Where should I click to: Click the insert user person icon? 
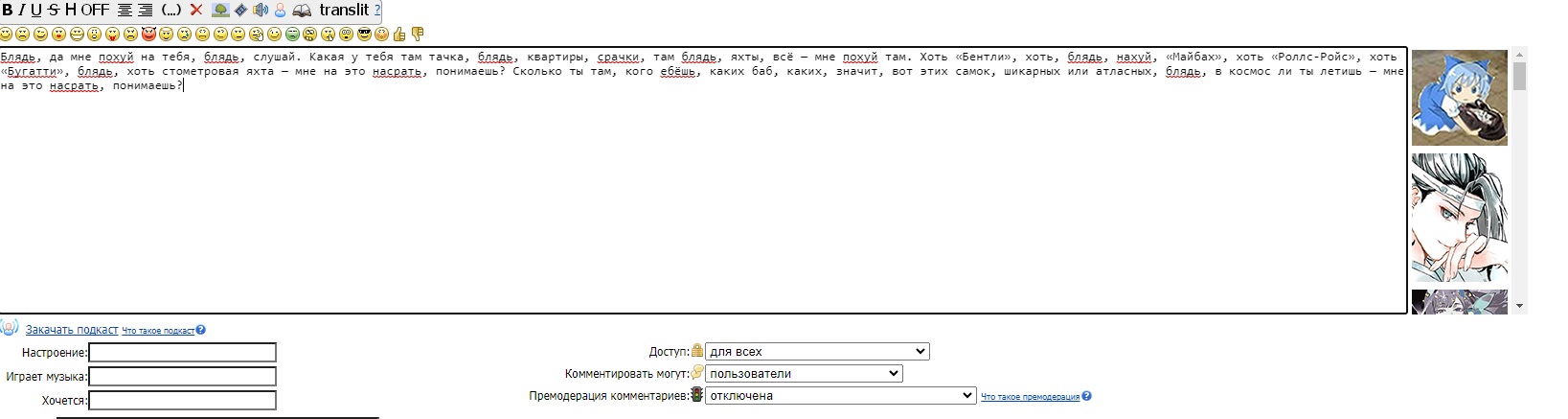pyautogui.click(x=280, y=11)
